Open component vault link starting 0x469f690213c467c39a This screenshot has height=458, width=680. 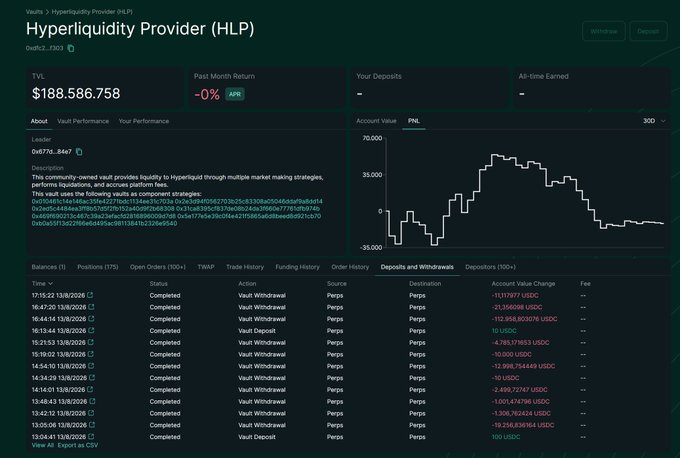coord(104,216)
